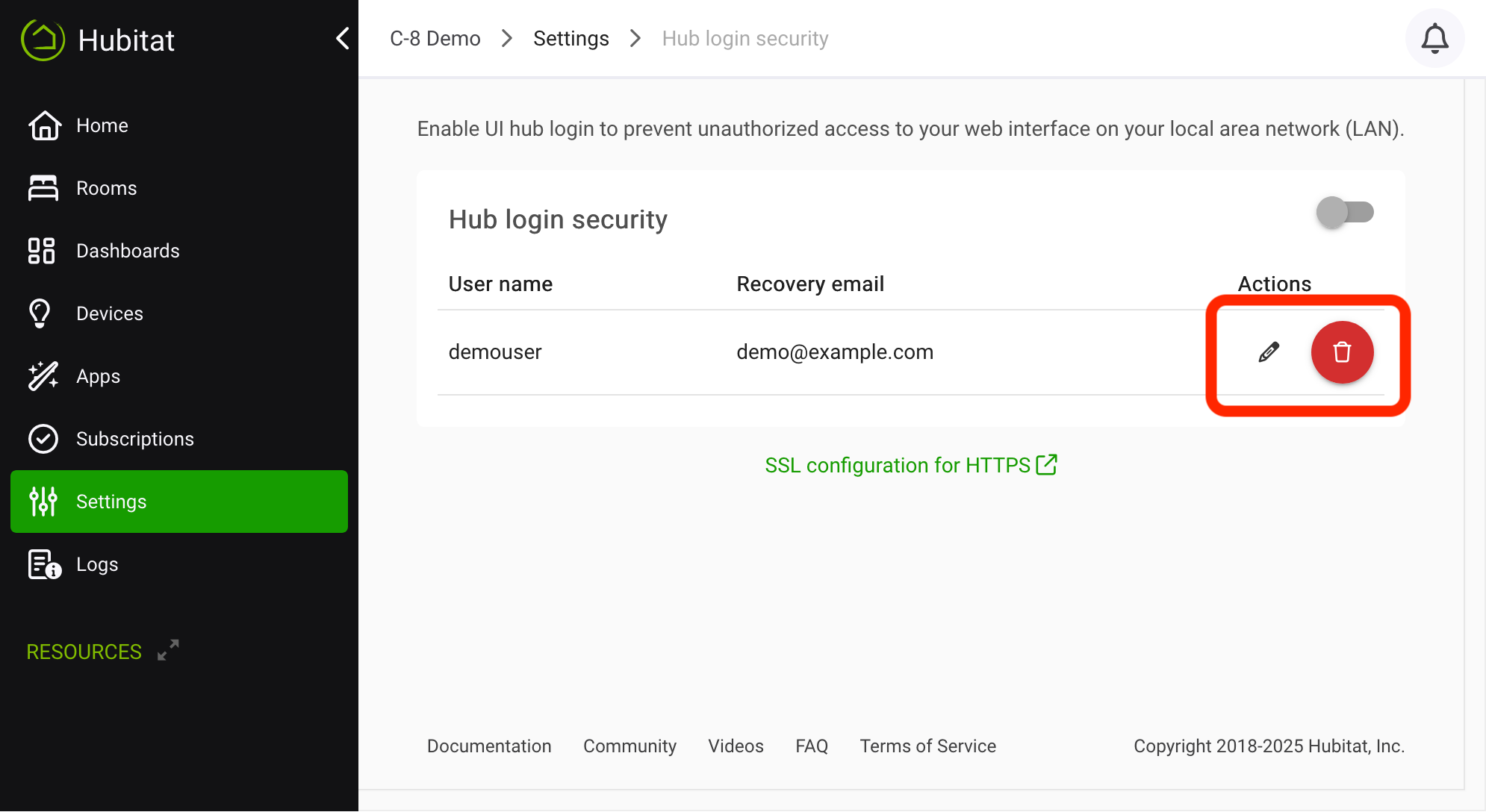Expand the RESOURCES section arrows

168,650
